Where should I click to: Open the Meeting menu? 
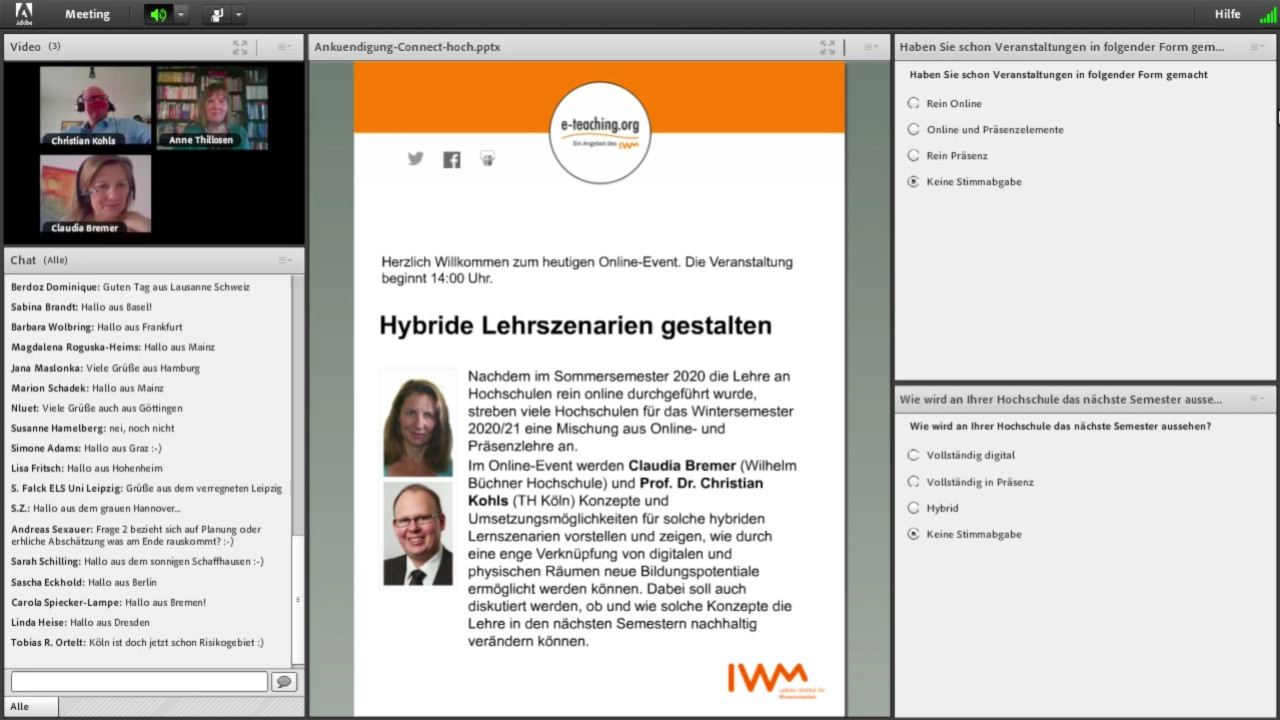pos(87,14)
